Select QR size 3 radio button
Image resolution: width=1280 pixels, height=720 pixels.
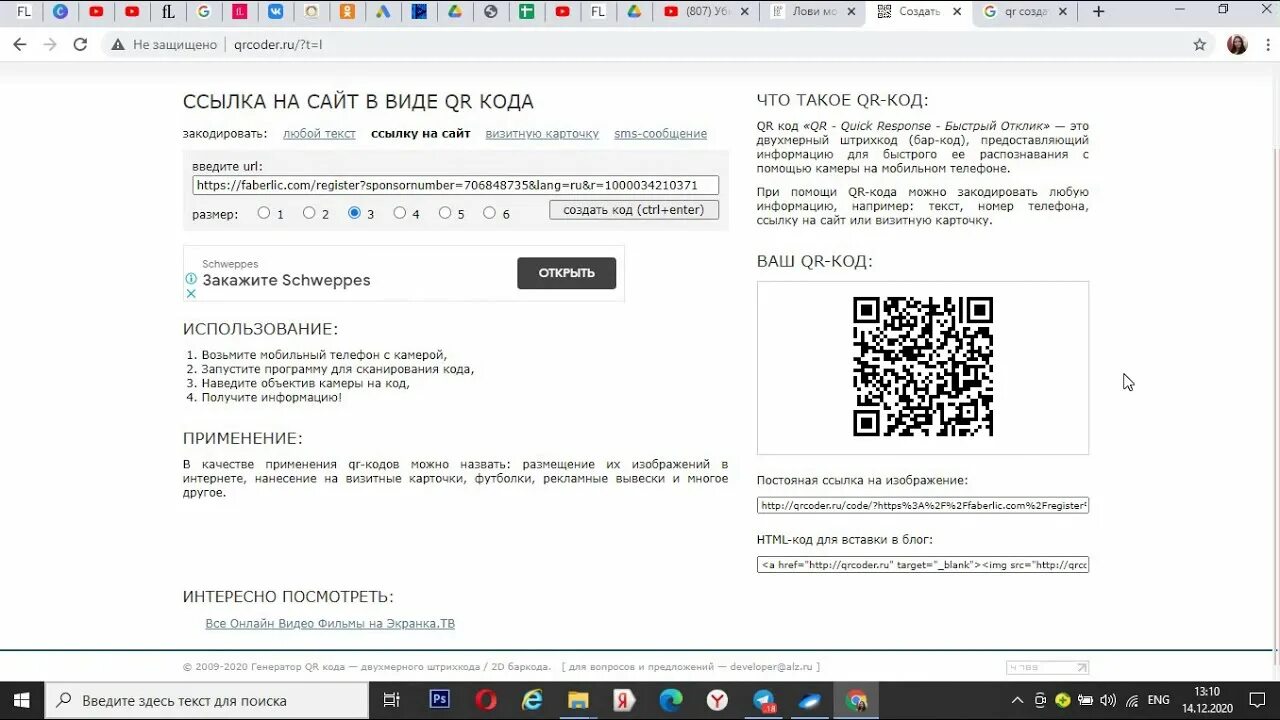(x=354, y=212)
